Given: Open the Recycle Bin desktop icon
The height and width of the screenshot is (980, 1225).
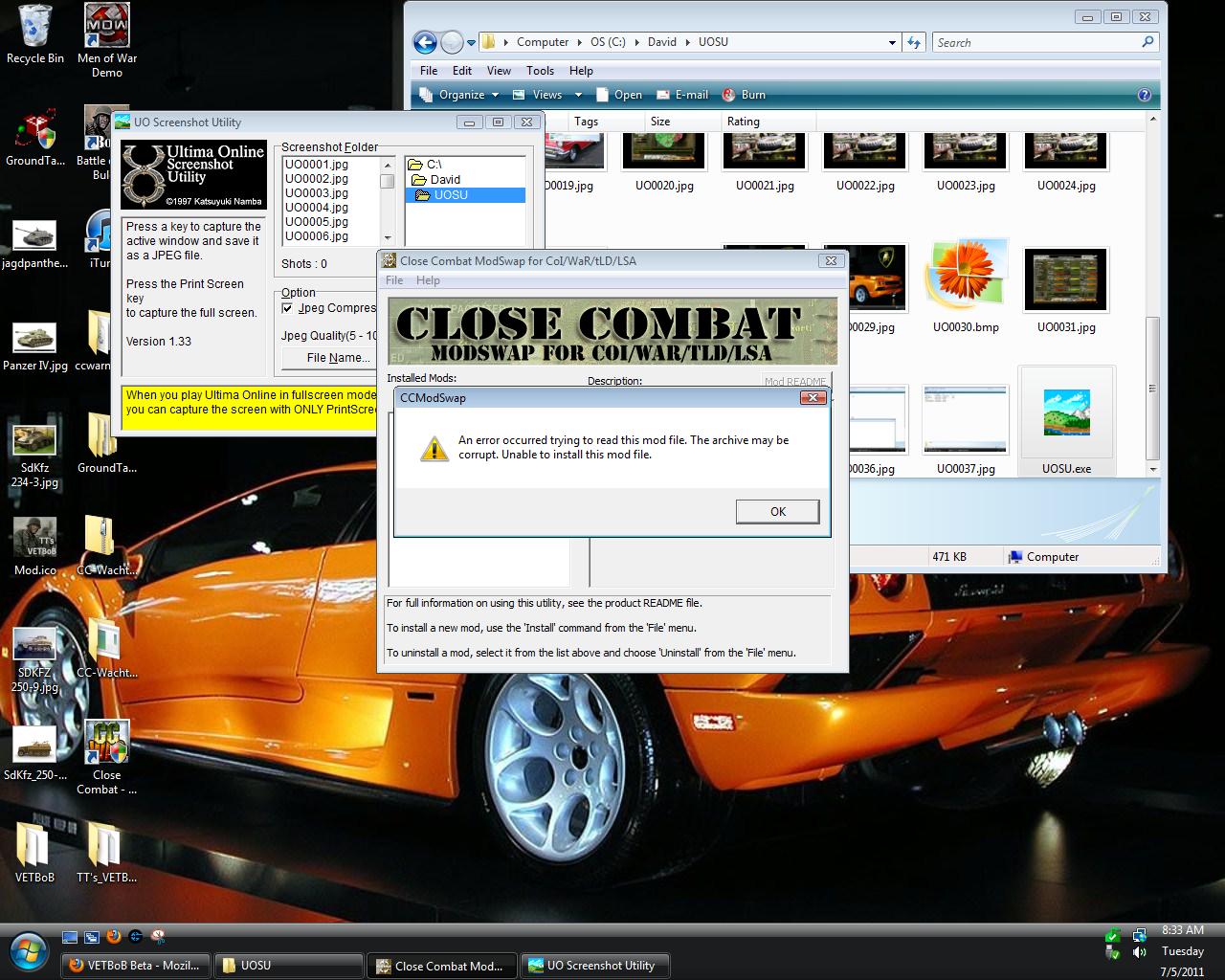Looking at the screenshot, I should 34,33.
